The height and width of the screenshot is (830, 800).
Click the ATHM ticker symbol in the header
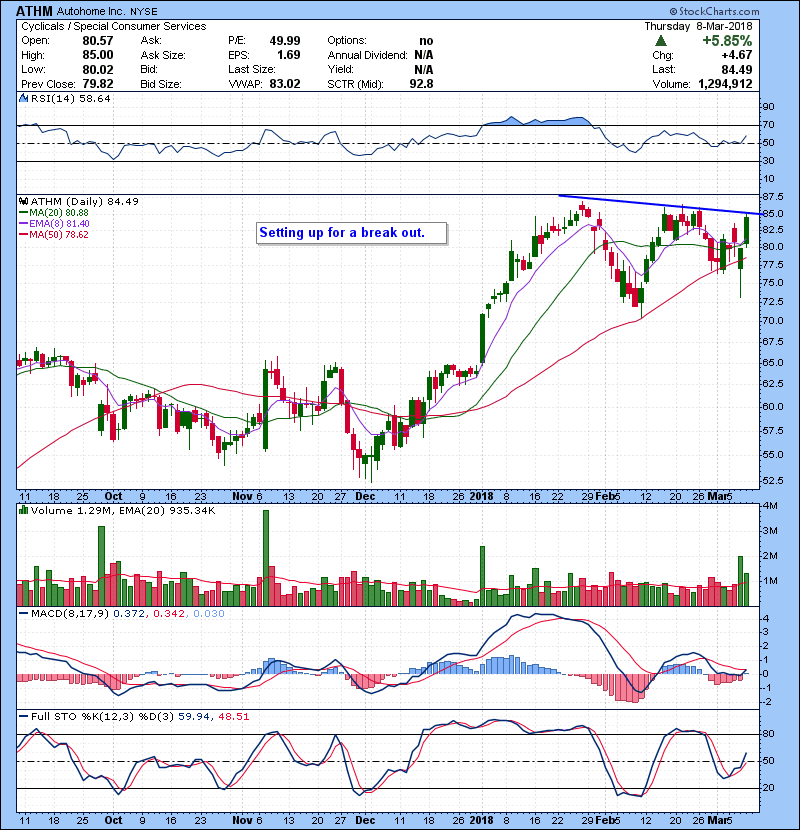click(34, 11)
